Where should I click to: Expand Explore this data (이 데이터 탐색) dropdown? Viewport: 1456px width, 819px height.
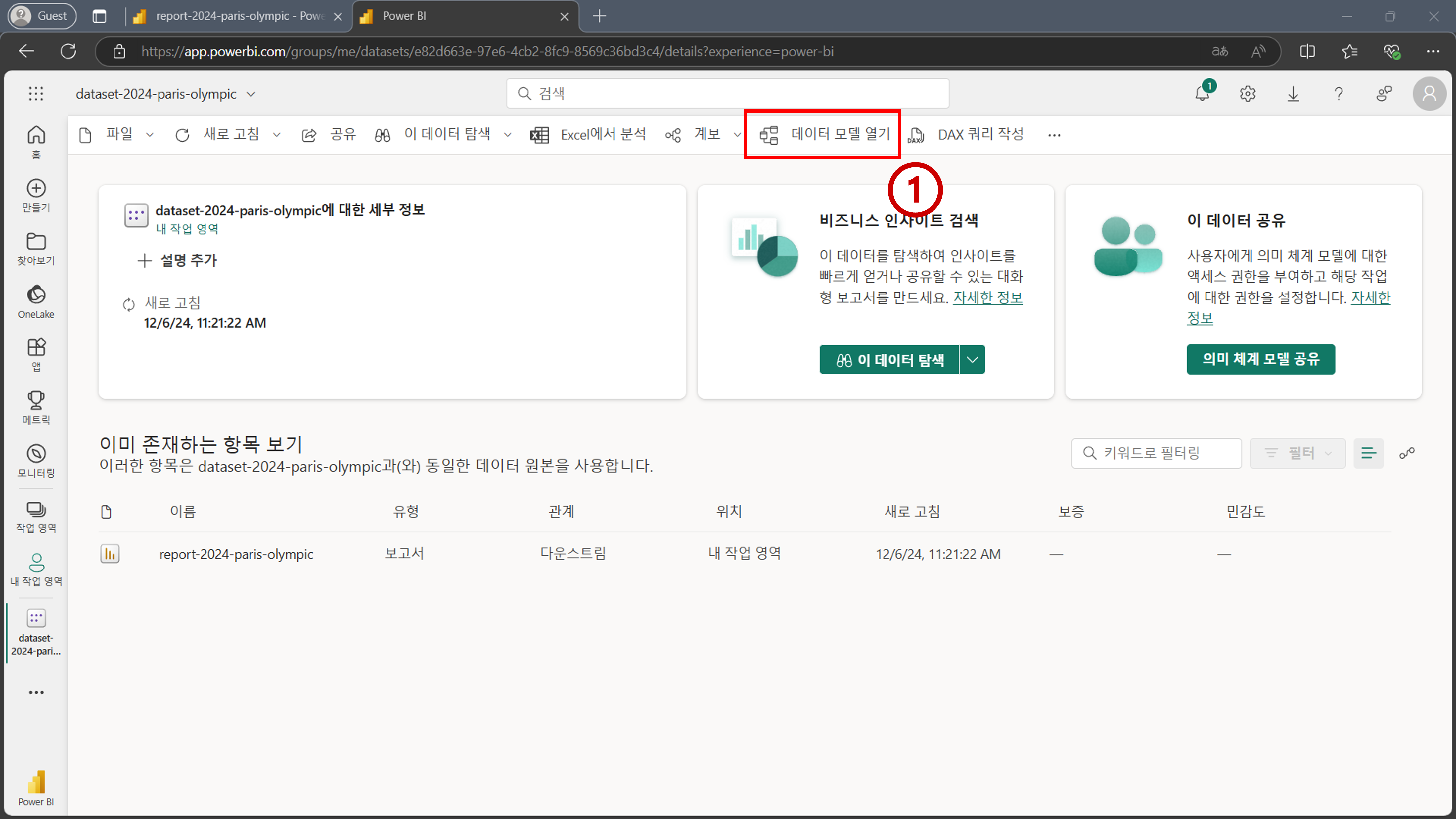tap(508, 135)
